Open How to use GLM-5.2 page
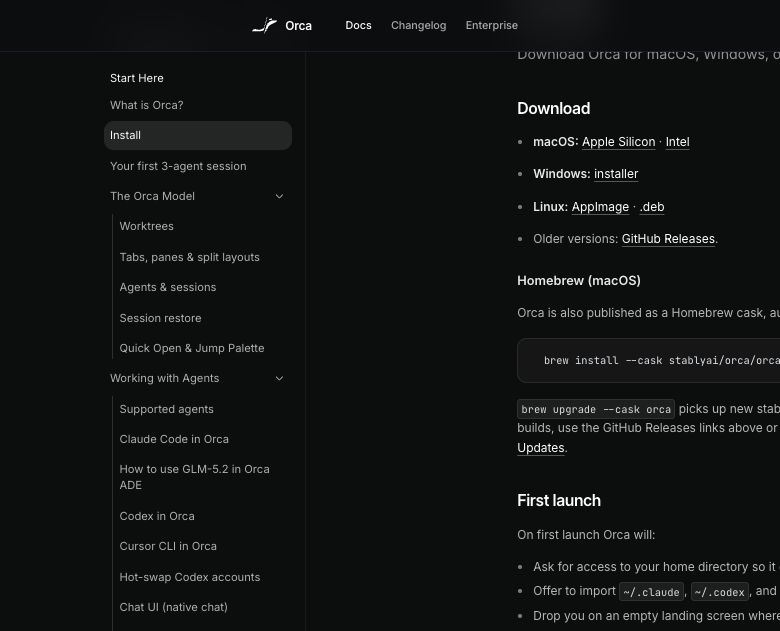 194,477
